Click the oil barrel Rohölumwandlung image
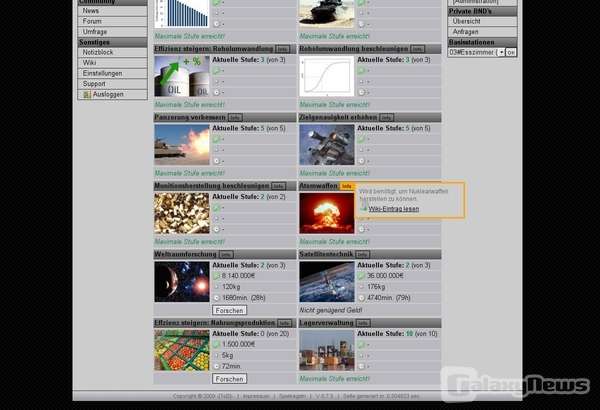Viewport: 600px width, 410px height. point(181,76)
